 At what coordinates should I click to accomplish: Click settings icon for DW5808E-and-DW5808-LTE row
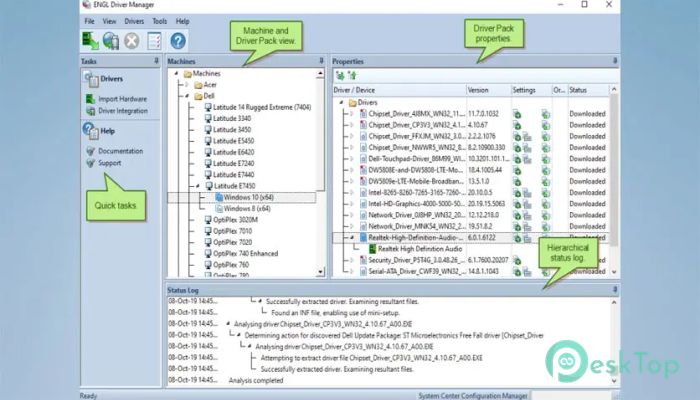pos(517,170)
